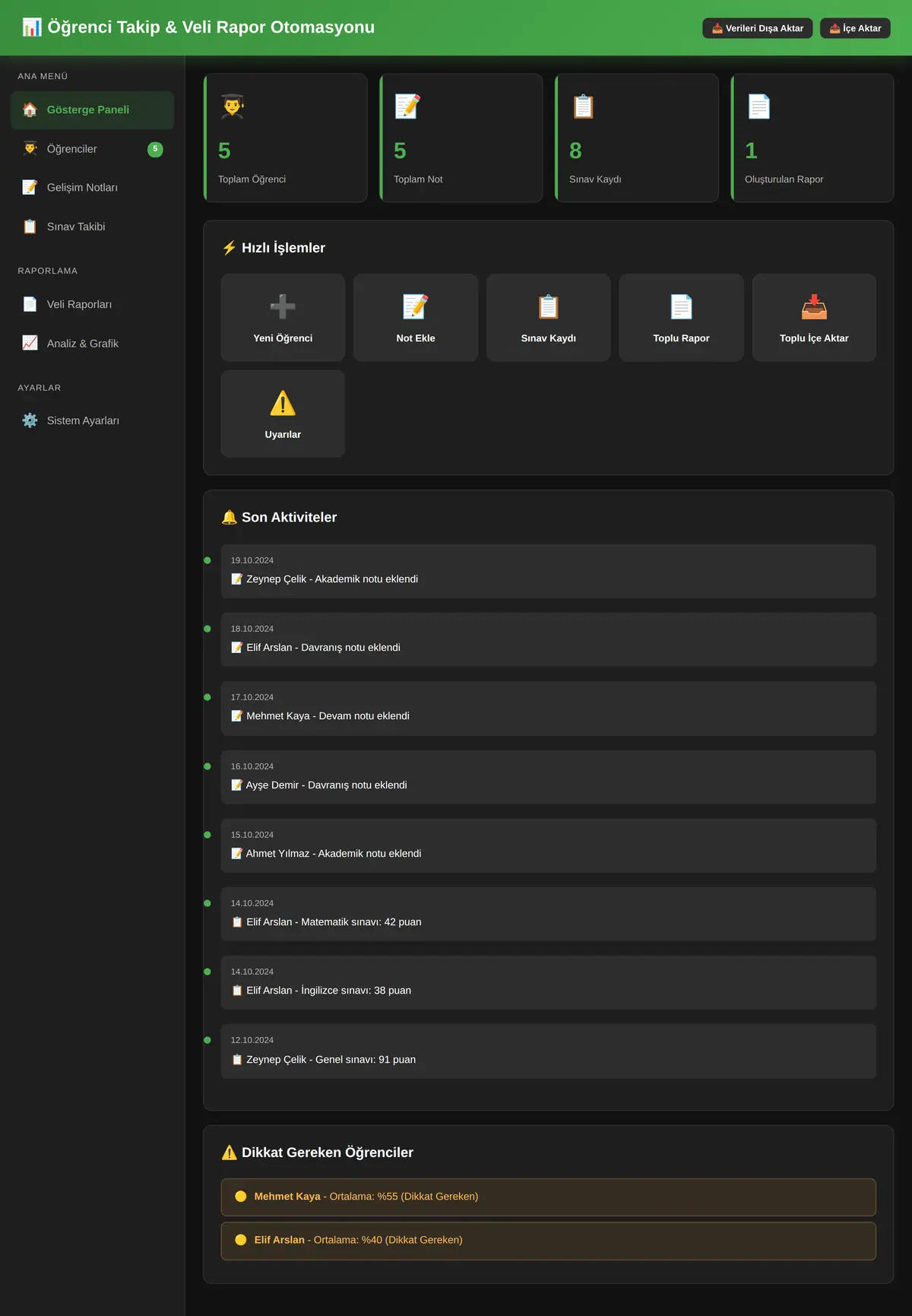The height and width of the screenshot is (1316, 912).
Task: Select Zeynep Çelik Akademik notu eklendi activity
Action: click(549, 571)
